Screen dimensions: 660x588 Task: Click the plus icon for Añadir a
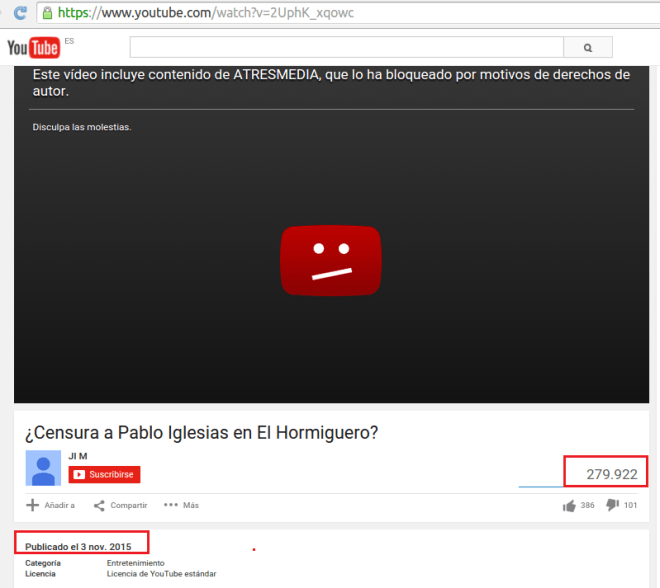point(32,505)
